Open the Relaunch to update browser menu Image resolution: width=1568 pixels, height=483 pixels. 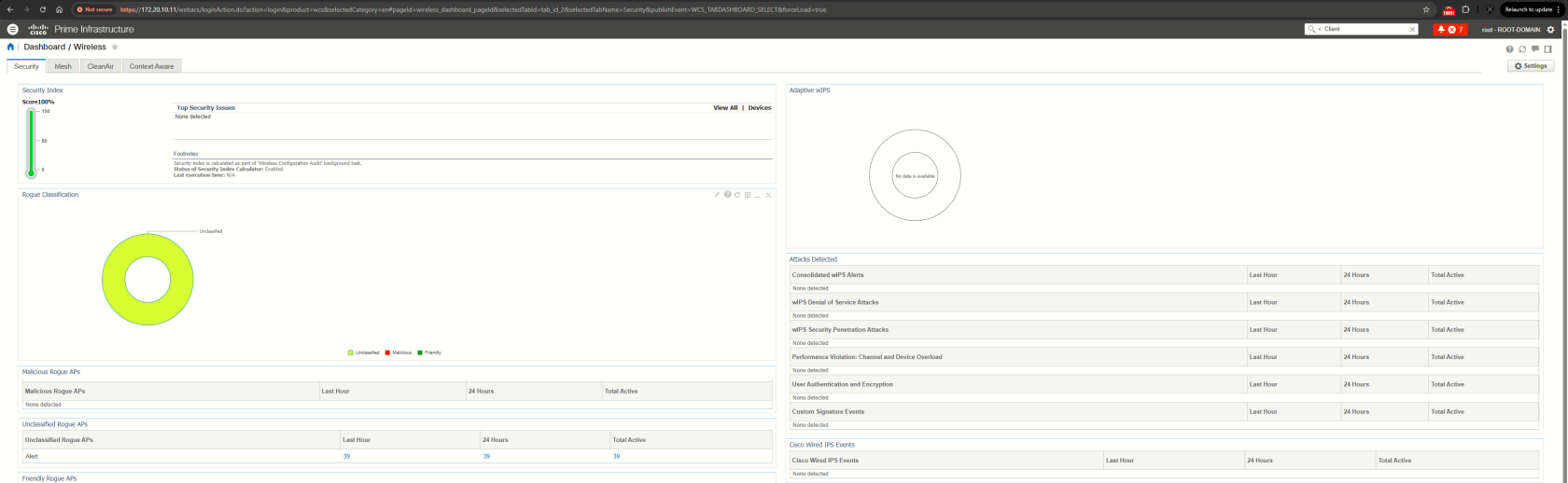tap(1532, 9)
